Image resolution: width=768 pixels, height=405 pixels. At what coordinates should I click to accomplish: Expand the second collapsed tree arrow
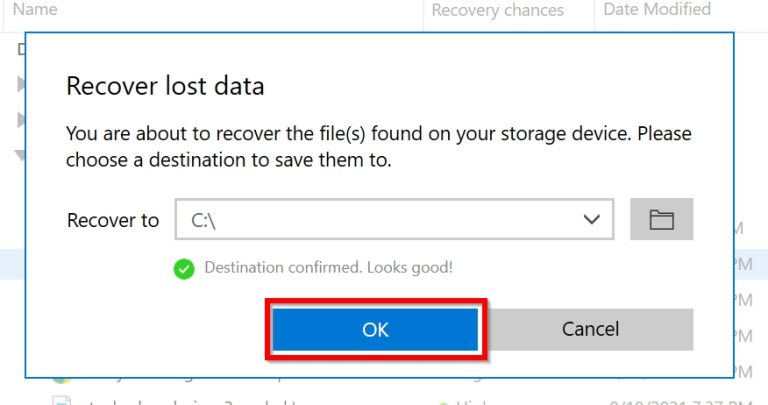21,120
